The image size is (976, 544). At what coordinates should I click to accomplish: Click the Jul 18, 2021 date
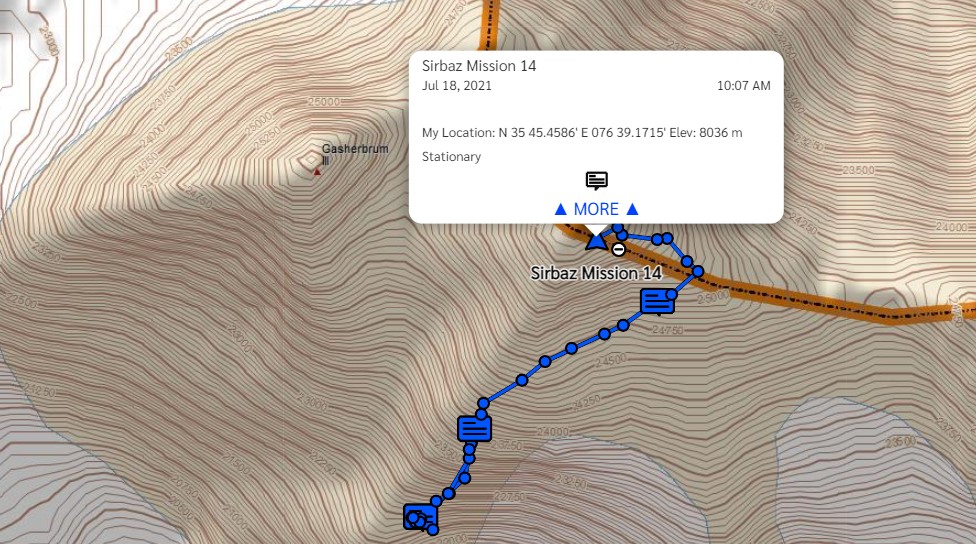tap(456, 86)
